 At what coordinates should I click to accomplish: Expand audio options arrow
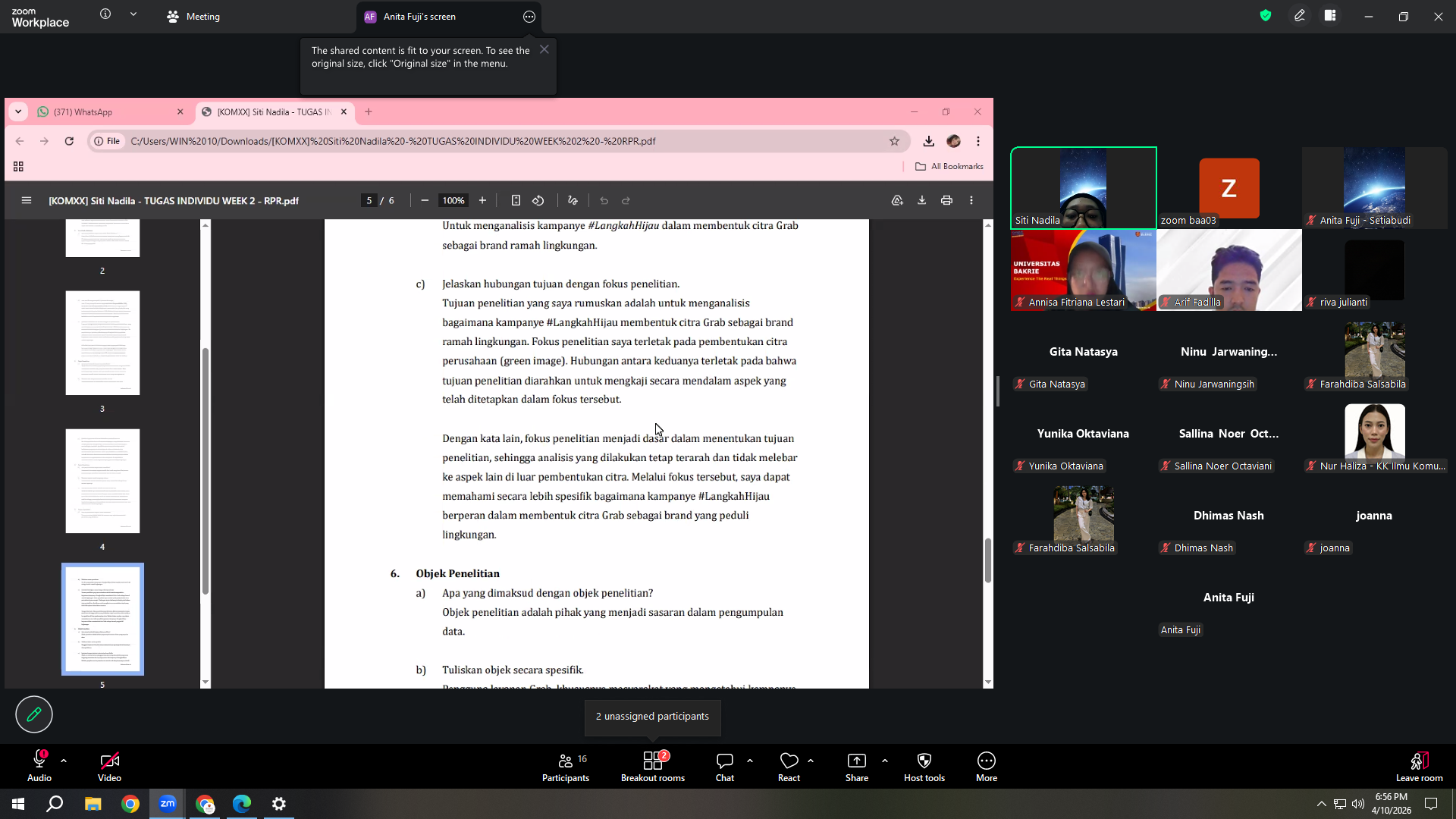tap(64, 761)
